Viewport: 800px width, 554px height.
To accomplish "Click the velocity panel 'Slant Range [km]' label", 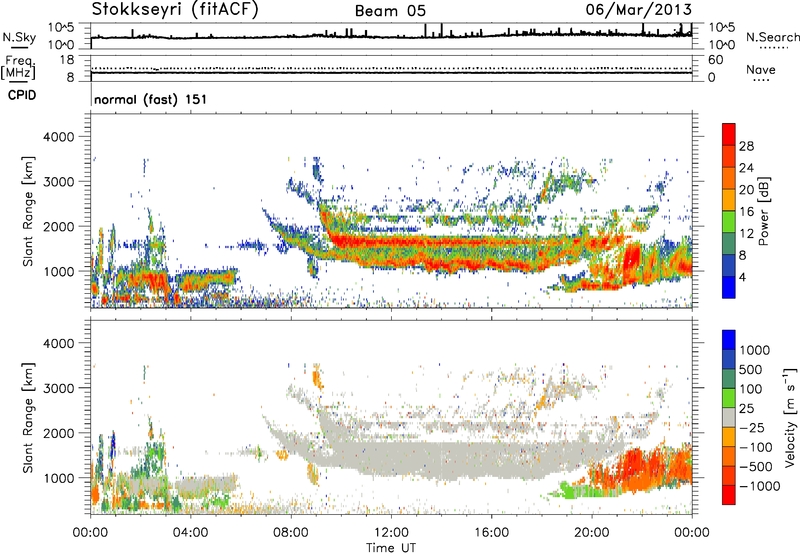I will tap(28, 417).
